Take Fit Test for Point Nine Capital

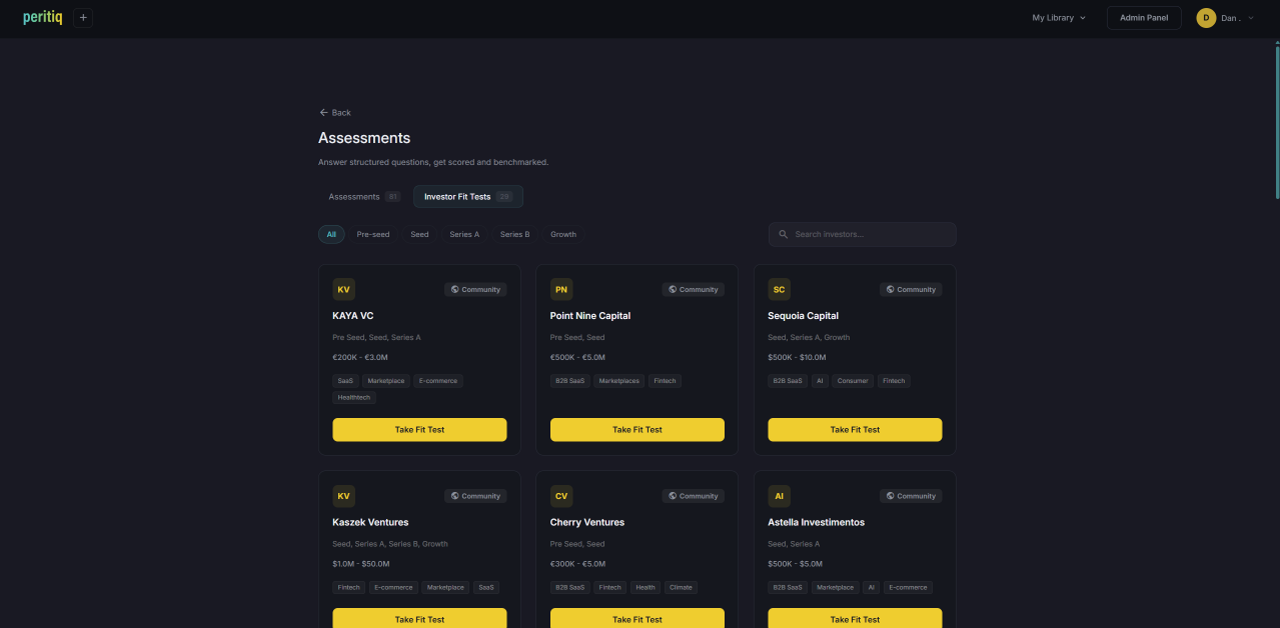pos(637,430)
